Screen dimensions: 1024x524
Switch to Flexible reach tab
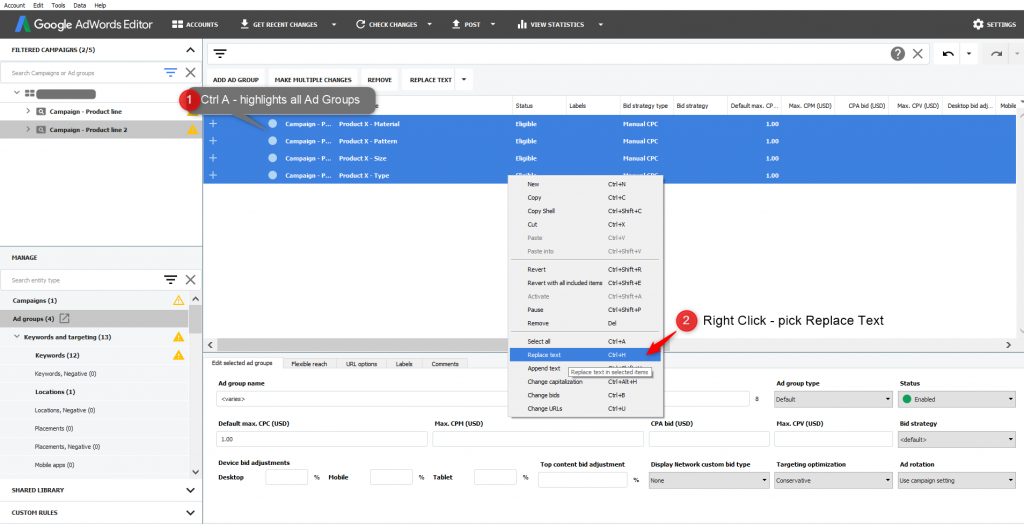310,364
